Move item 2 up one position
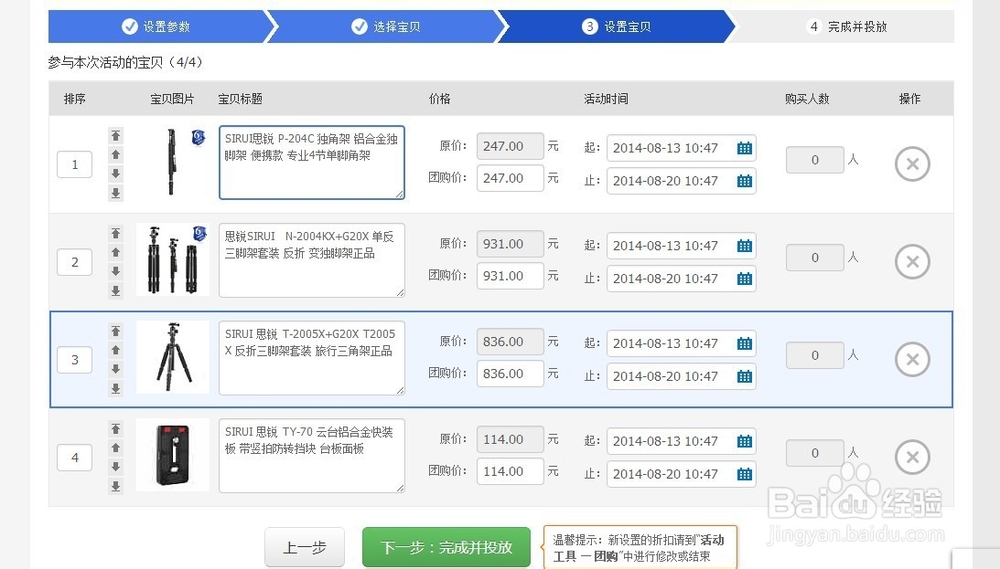This screenshot has width=1000, height=569. 115,252
